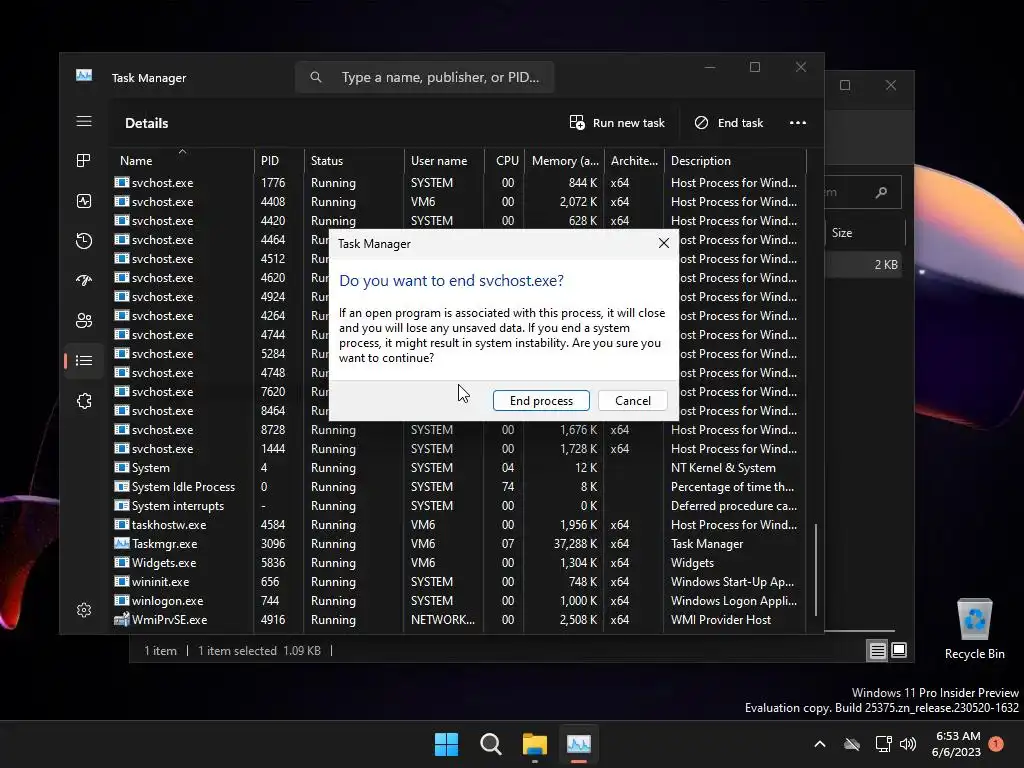Focus the name, publisher, or PID search box

(424, 77)
